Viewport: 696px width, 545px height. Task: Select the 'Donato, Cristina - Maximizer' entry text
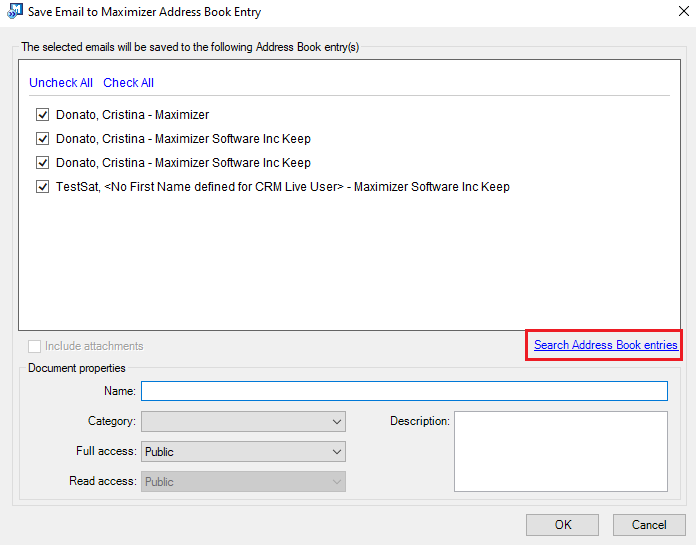point(132,115)
